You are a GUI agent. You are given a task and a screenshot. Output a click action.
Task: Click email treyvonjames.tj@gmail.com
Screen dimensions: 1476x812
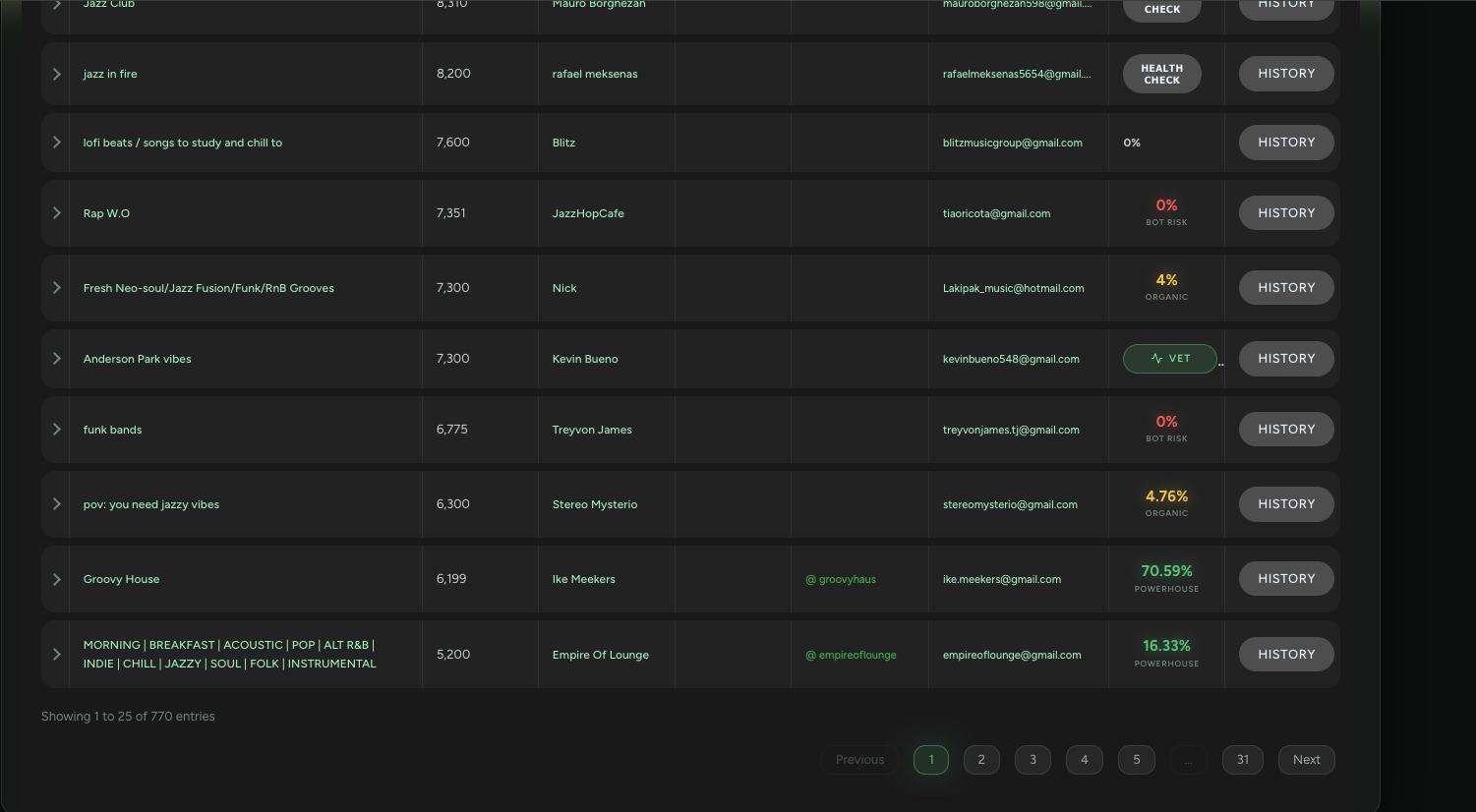coord(1011,430)
